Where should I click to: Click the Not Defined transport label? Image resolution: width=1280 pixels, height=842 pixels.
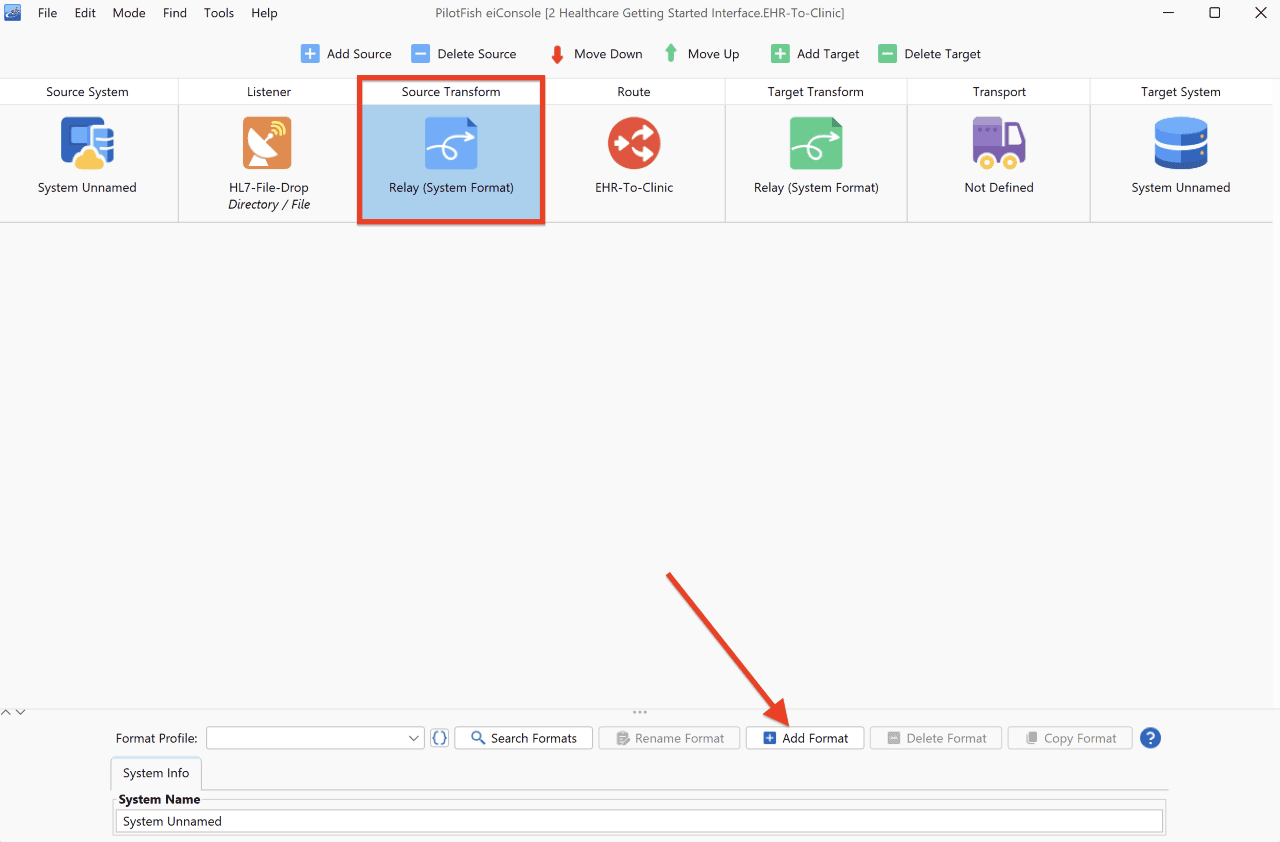point(999,187)
